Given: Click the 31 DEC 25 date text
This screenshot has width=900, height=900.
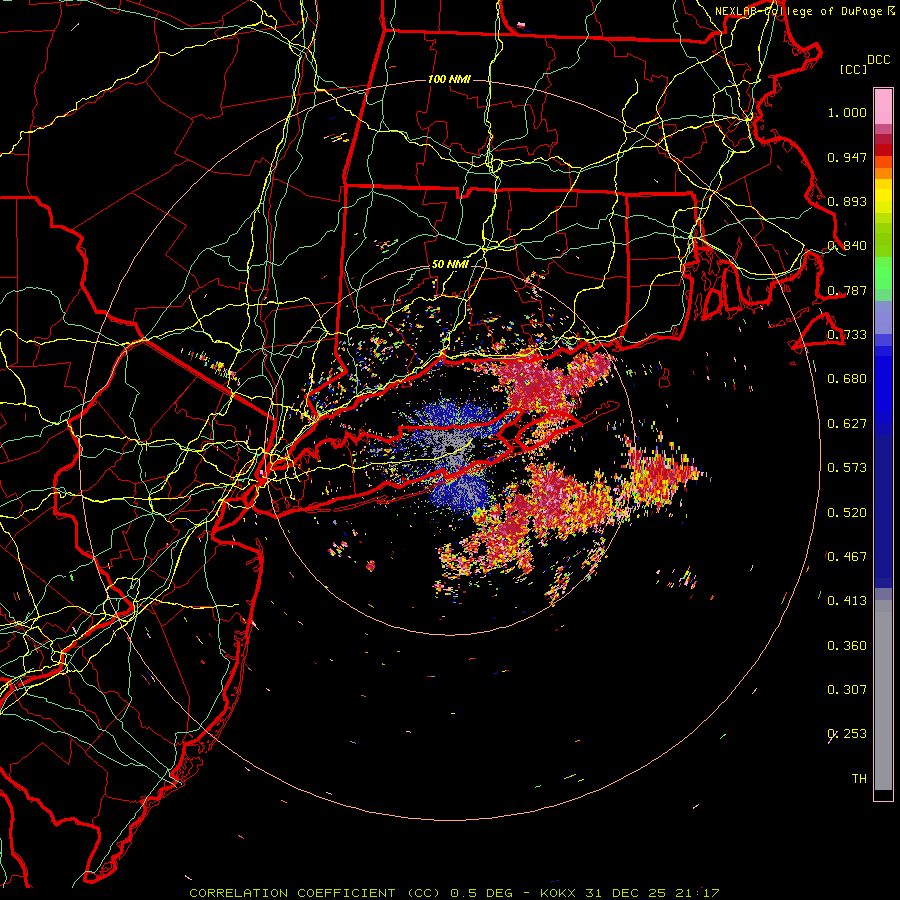Looking at the screenshot, I should pyautogui.click(x=626, y=893).
